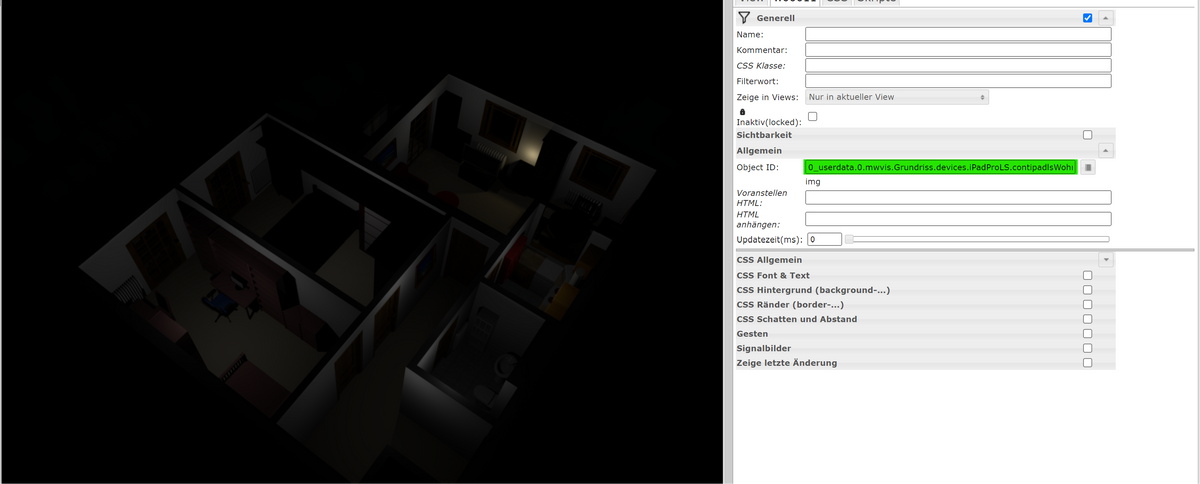
Task: Collapse the Generell section with arrow button
Action: tap(1104, 18)
